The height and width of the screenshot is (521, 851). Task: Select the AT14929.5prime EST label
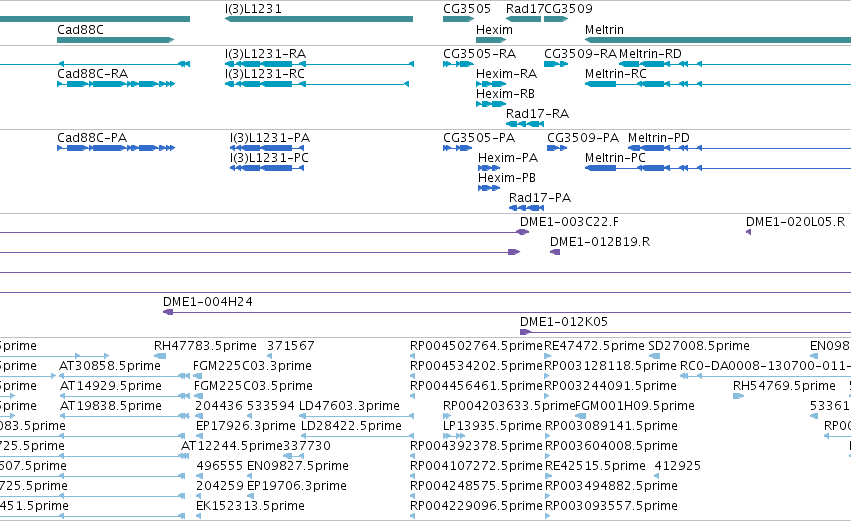[x=110, y=386]
